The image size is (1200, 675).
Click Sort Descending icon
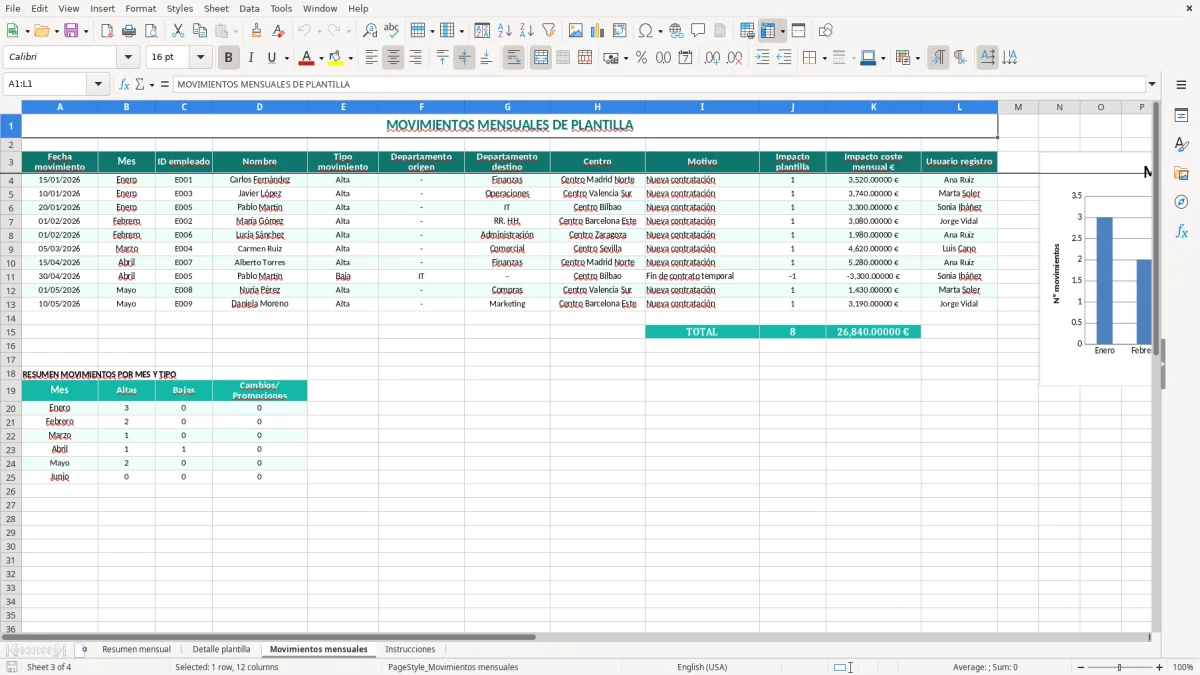(x=527, y=31)
